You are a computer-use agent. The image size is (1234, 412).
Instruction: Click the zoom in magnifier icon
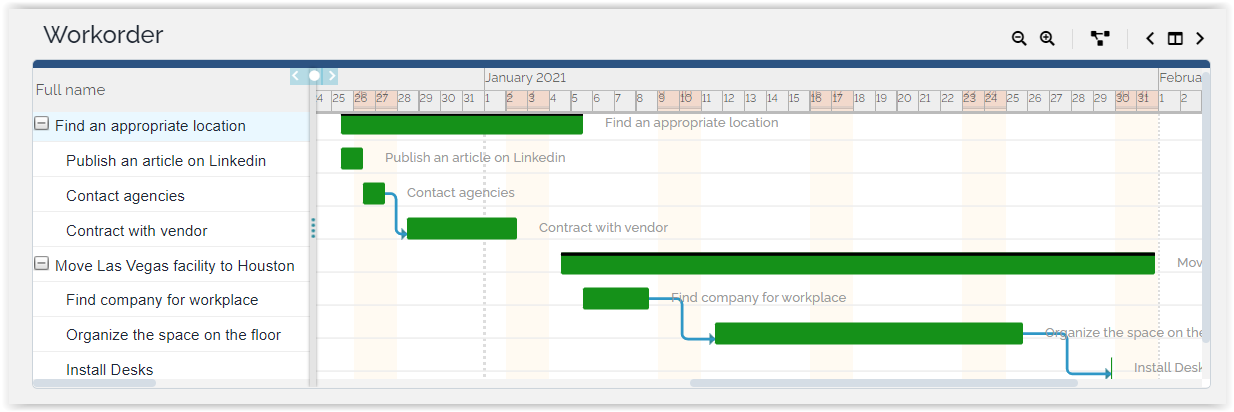[1047, 39]
